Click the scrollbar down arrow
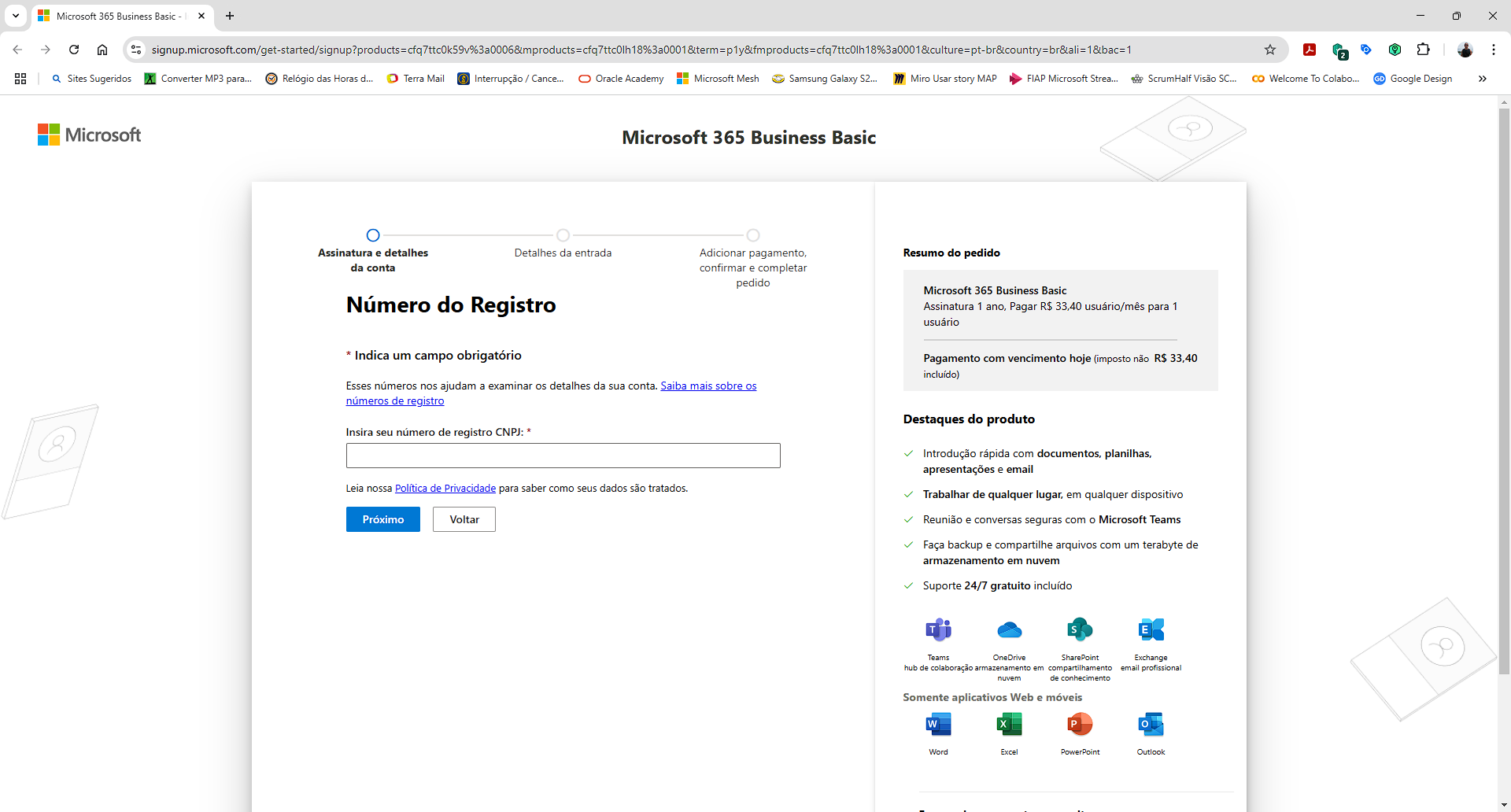 (1504, 806)
